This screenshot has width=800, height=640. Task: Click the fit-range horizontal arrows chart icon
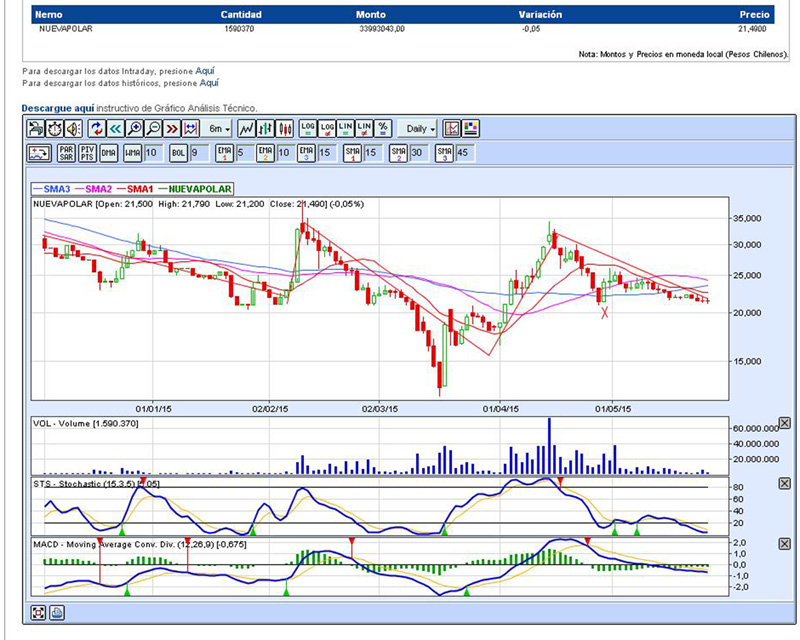coord(190,129)
